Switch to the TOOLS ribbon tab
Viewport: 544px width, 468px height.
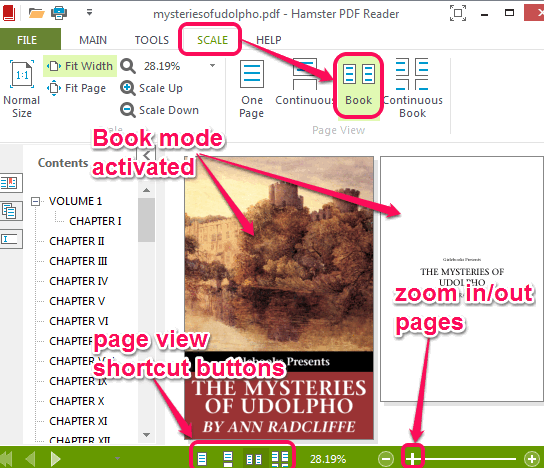[x=152, y=40]
